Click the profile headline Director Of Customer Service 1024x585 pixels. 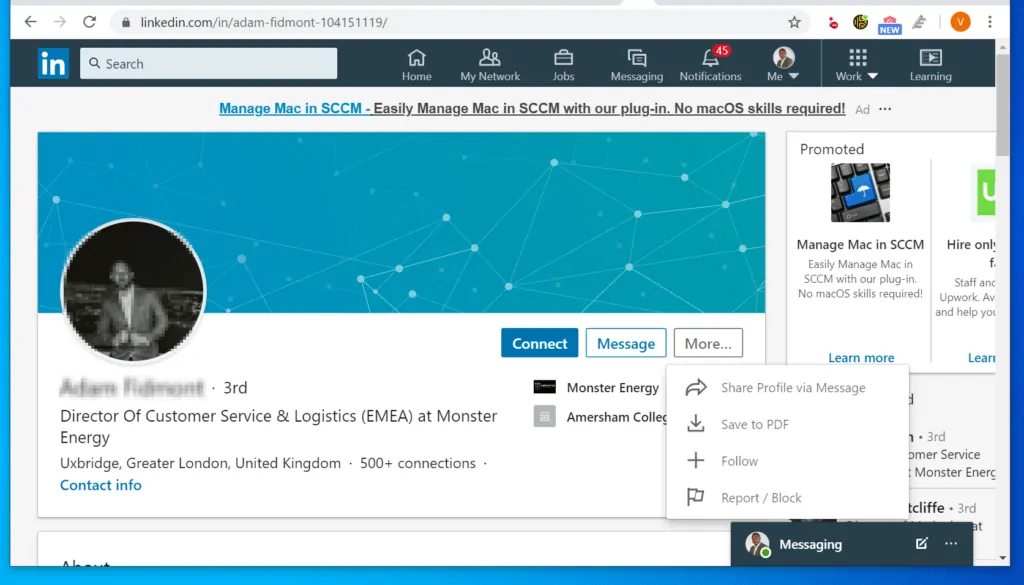pos(279,426)
